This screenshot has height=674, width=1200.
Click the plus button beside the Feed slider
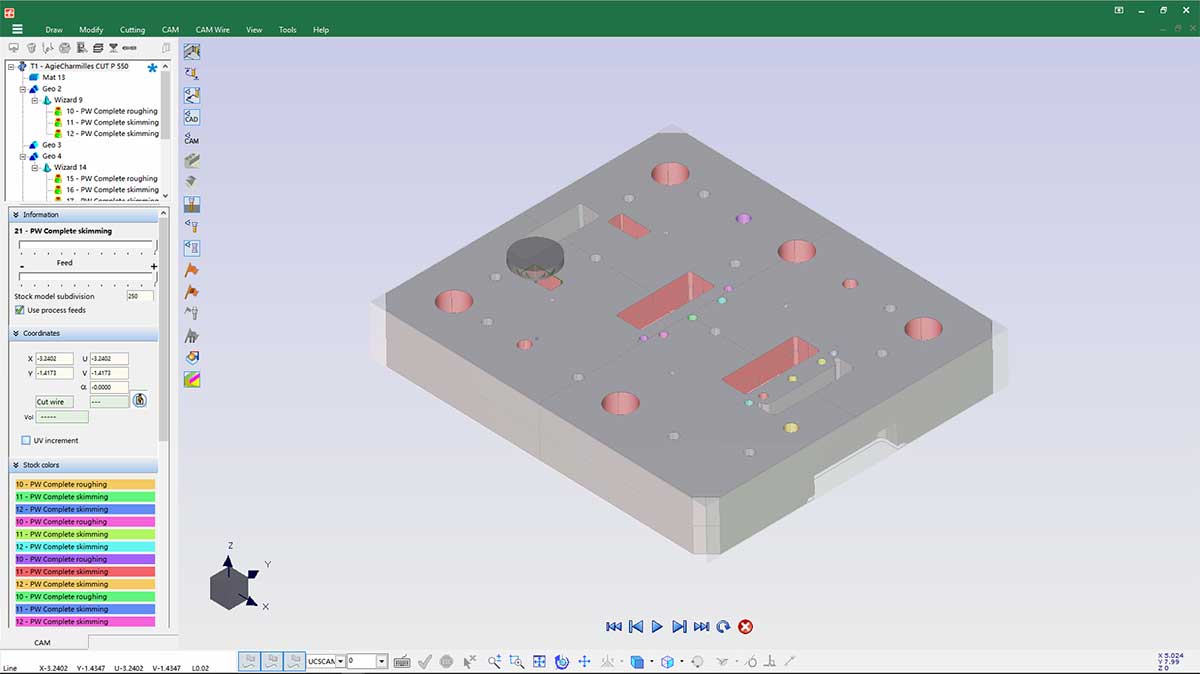point(154,265)
